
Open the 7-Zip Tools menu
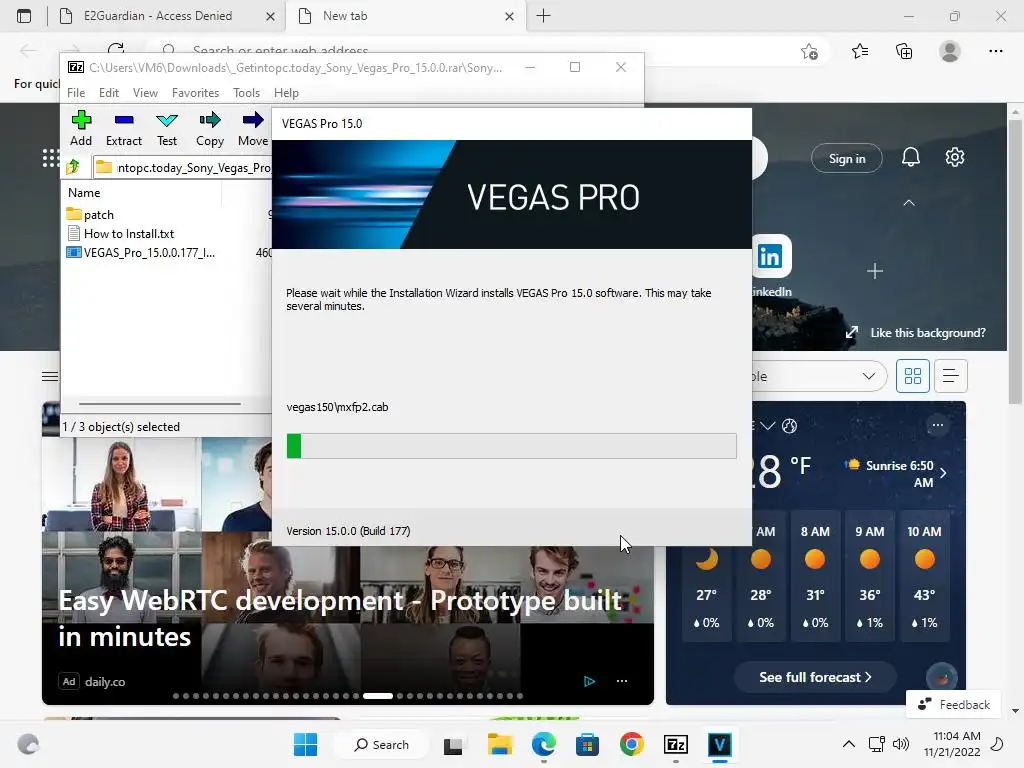pos(246,93)
